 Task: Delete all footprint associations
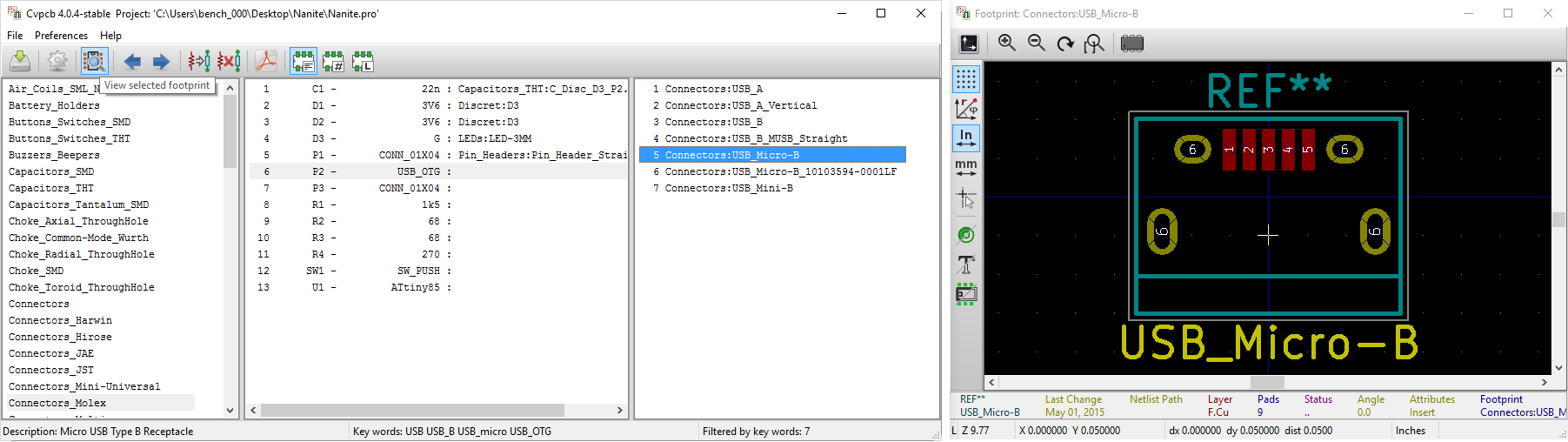pyautogui.click(x=230, y=61)
